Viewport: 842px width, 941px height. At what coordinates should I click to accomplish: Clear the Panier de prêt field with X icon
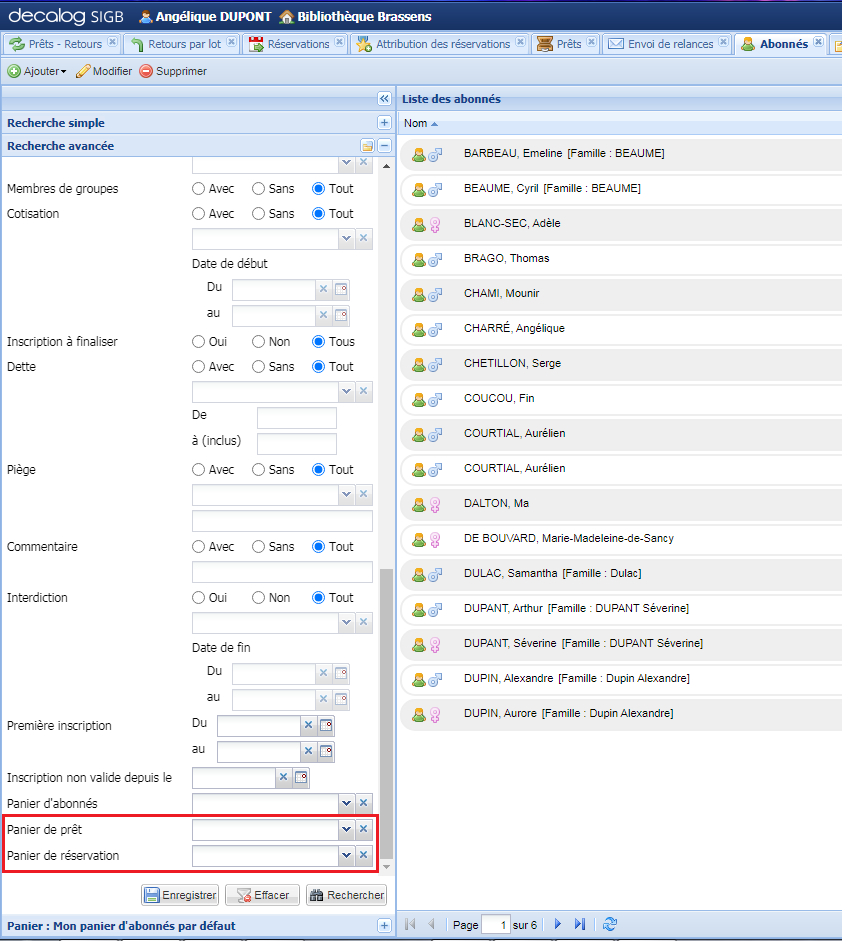coord(364,829)
